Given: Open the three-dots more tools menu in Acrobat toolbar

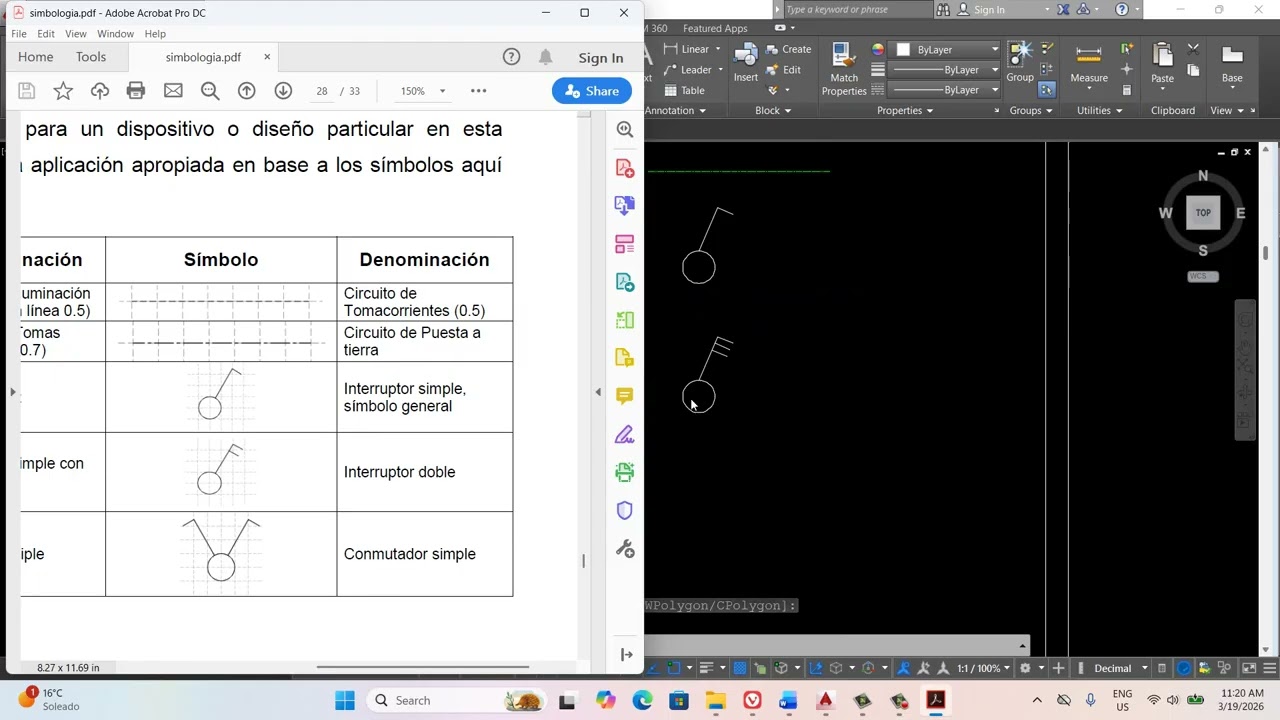Looking at the screenshot, I should 479,91.
